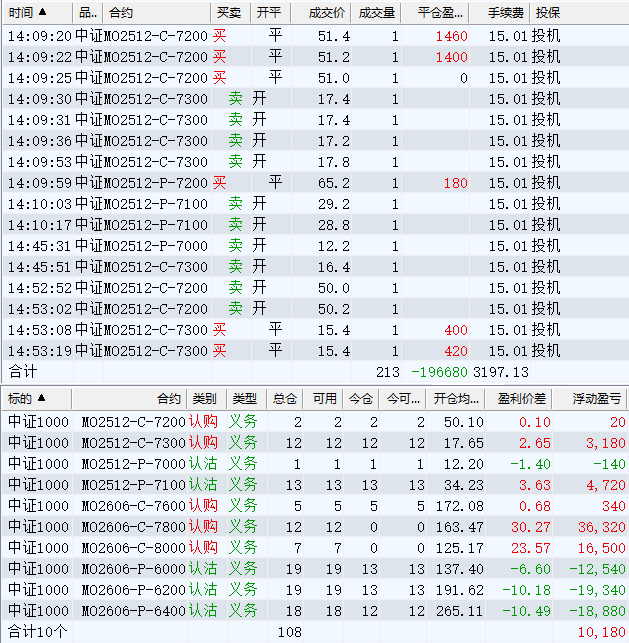Select the MO2606-P-6400 position row

315,611
